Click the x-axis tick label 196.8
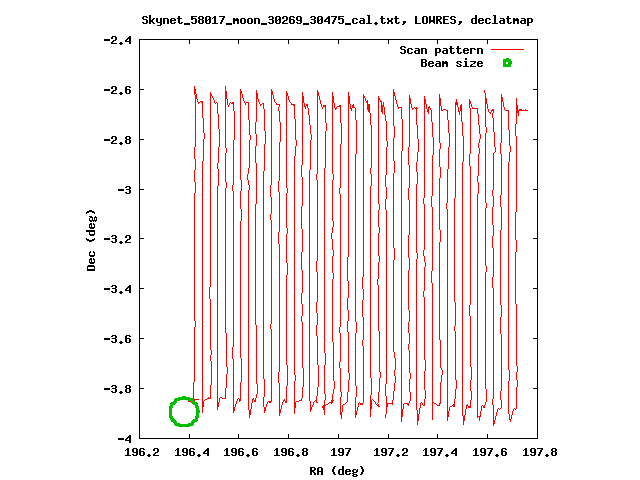This screenshot has height=480, width=640. pos(291,452)
